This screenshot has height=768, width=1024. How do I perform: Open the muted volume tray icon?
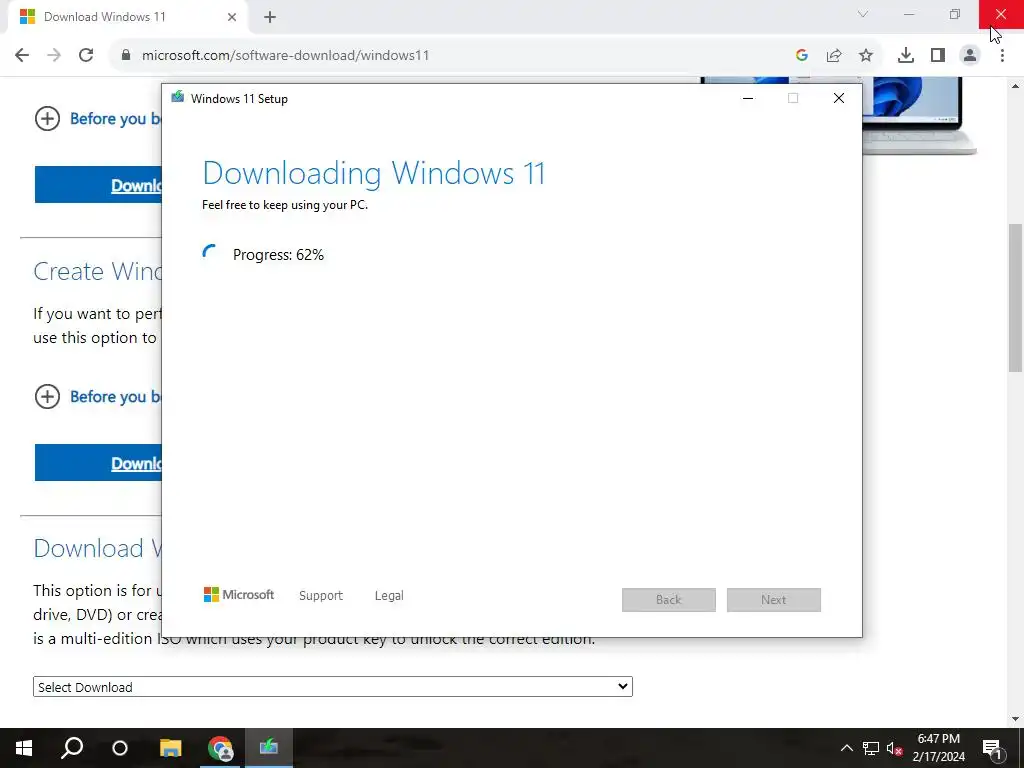click(x=895, y=748)
